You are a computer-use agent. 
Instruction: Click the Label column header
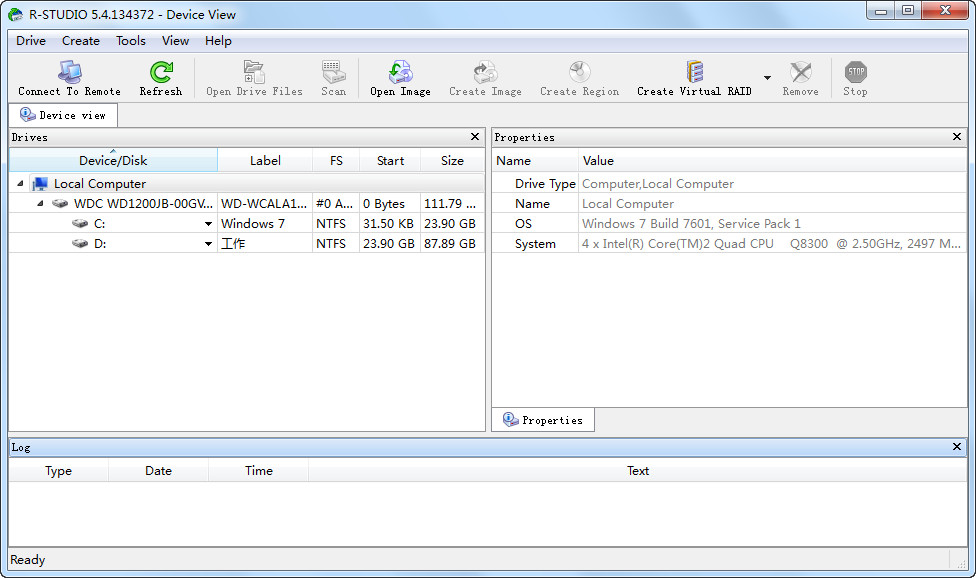[265, 161]
